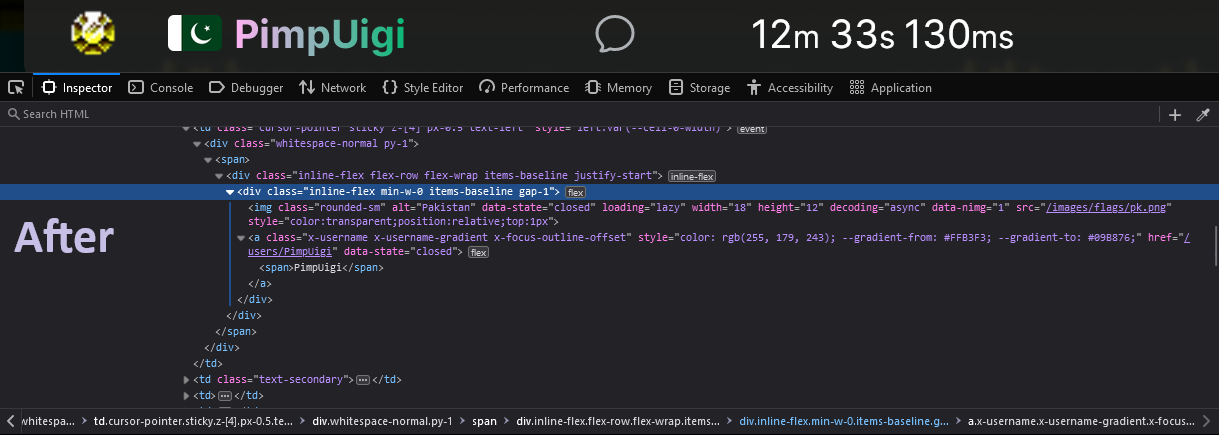Toggle flex badge on selected div
The height and width of the screenshot is (435, 1219).
[x=576, y=192]
